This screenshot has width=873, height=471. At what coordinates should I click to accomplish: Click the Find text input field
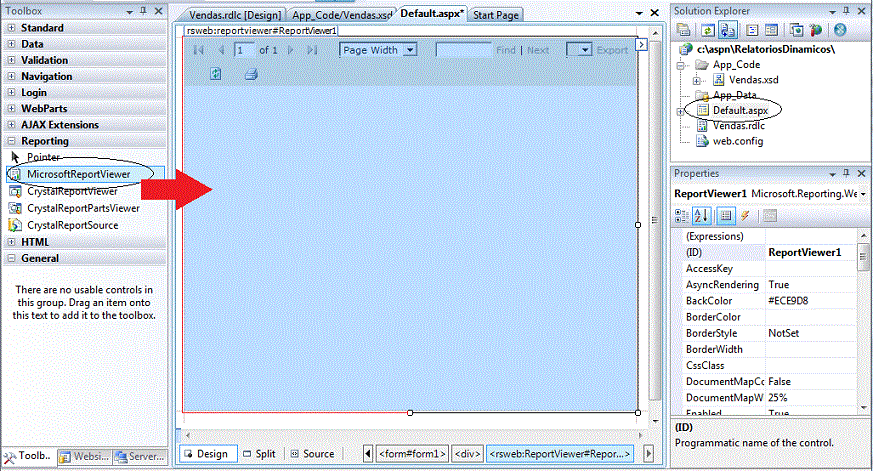463,50
